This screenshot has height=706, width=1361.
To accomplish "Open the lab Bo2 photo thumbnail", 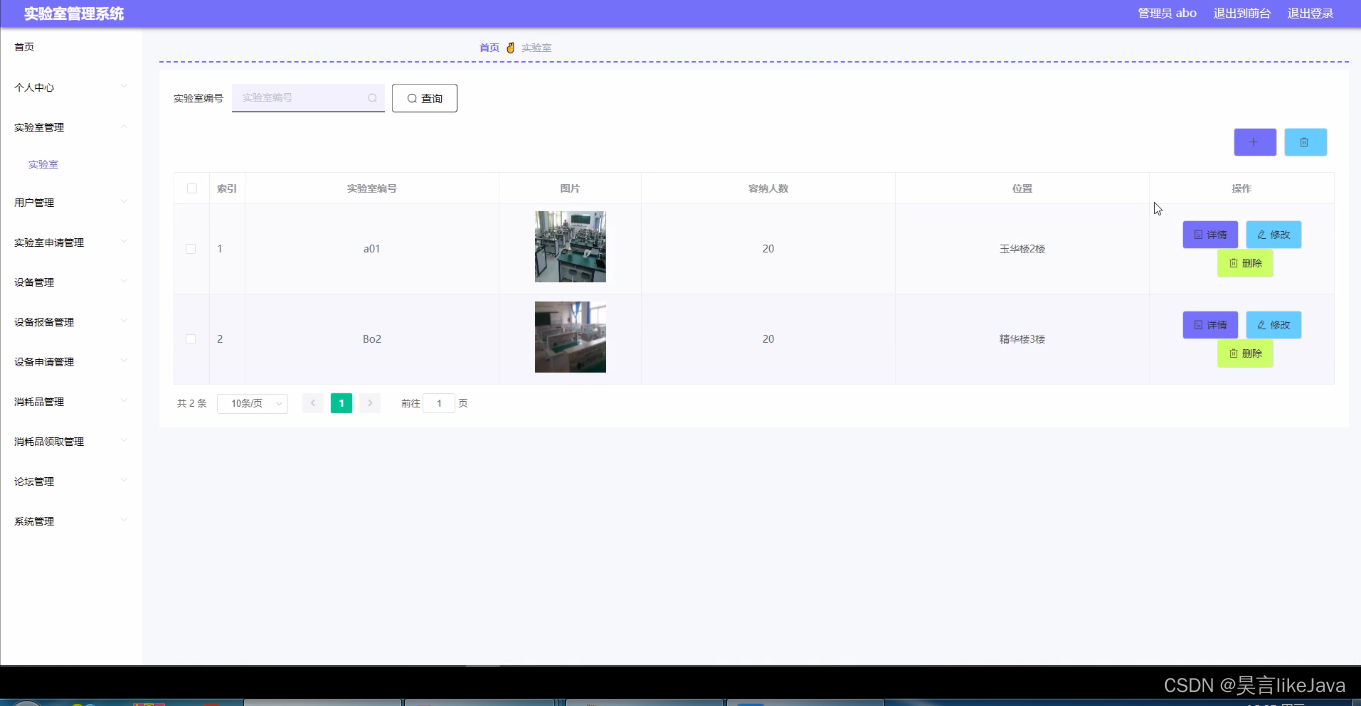I will [570, 337].
